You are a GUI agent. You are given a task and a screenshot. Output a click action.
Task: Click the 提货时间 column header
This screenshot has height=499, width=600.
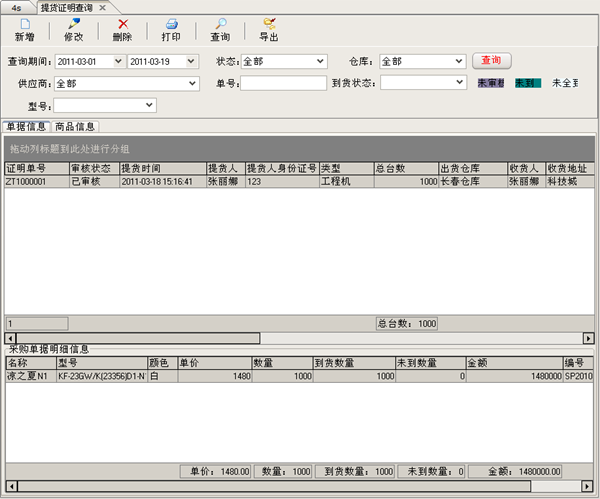(160, 168)
